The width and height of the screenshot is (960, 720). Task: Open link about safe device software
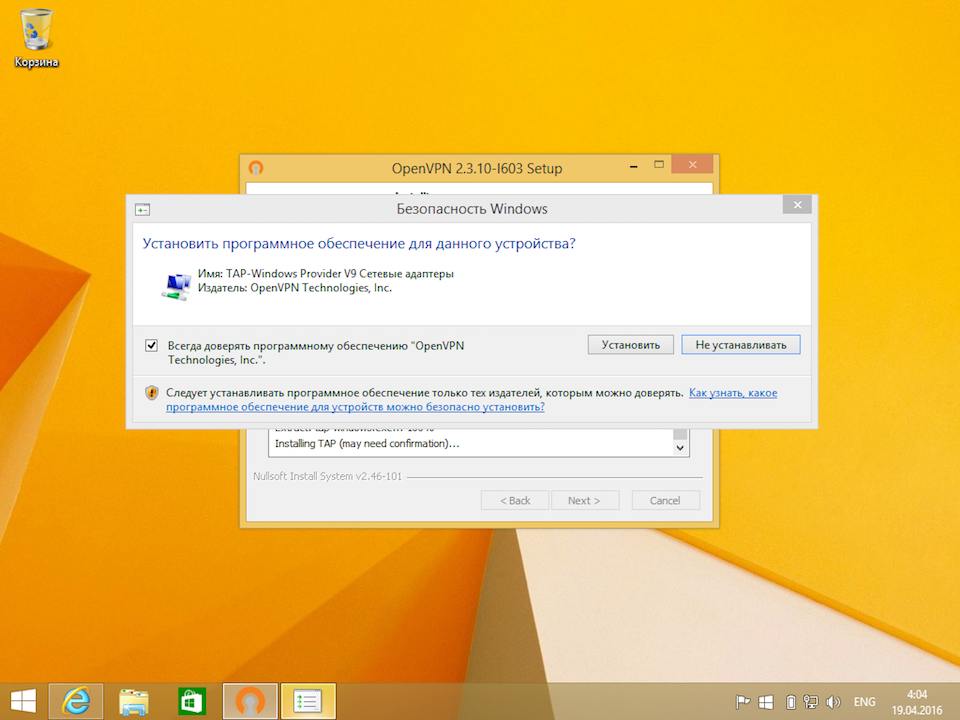click(x=471, y=400)
